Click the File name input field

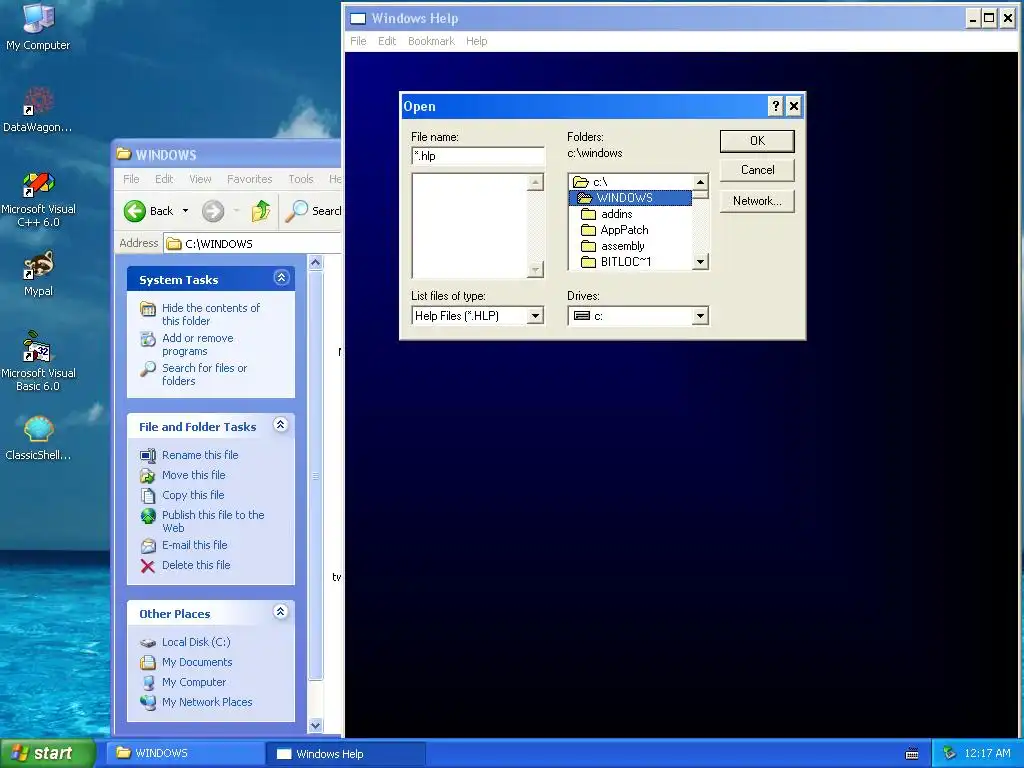tap(478, 156)
